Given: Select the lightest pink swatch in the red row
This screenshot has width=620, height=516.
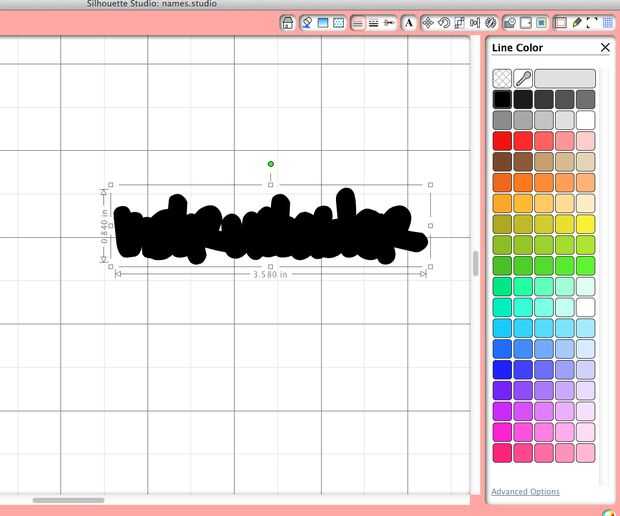Looking at the screenshot, I should (x=586, y=141).
